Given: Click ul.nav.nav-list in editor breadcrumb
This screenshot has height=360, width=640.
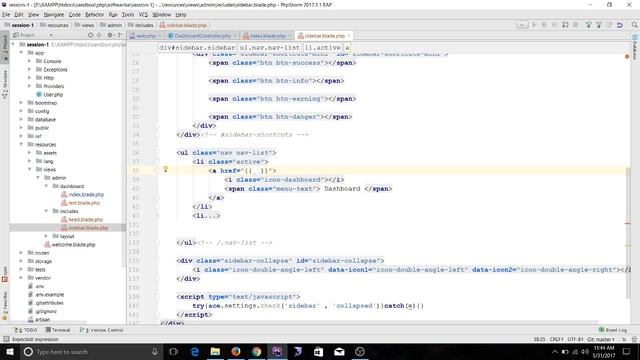Looking at the screenshot, I should 269,48.
